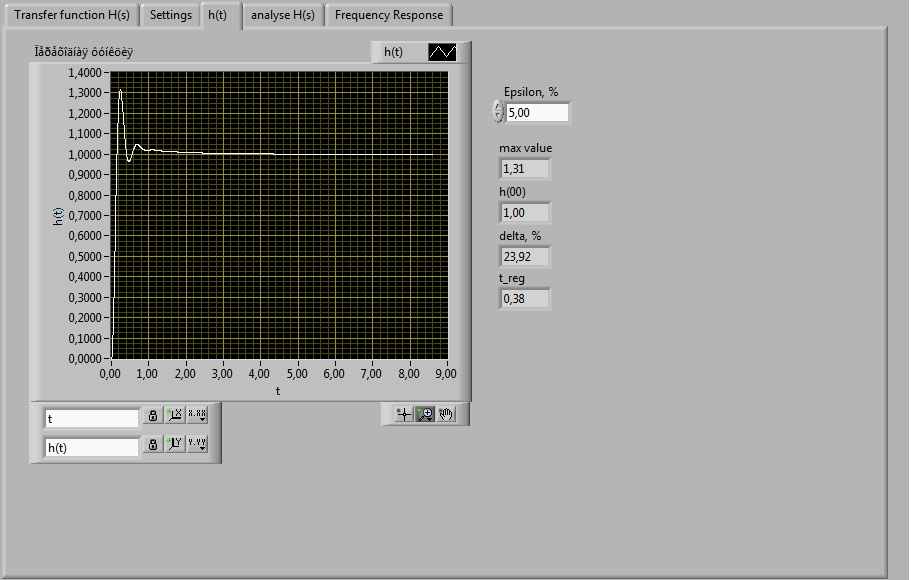Autoscale the Y axis once
The image size is (911, 580).
pyautogui.click(x=174, y=445)
